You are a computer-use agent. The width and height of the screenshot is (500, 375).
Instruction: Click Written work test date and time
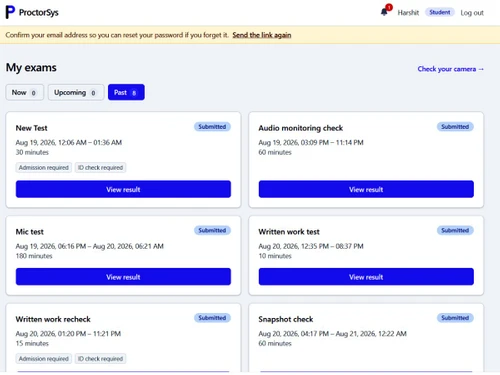(x=311, y=246)
